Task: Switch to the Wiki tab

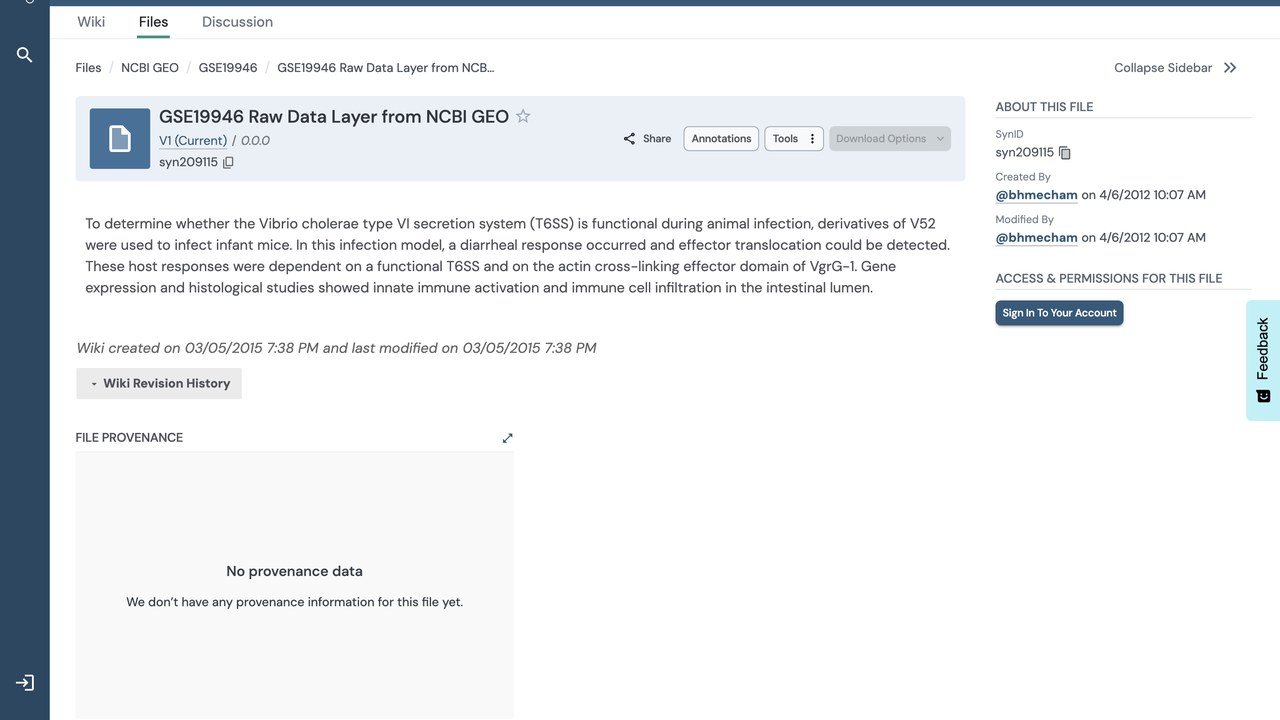Action: 91,21
